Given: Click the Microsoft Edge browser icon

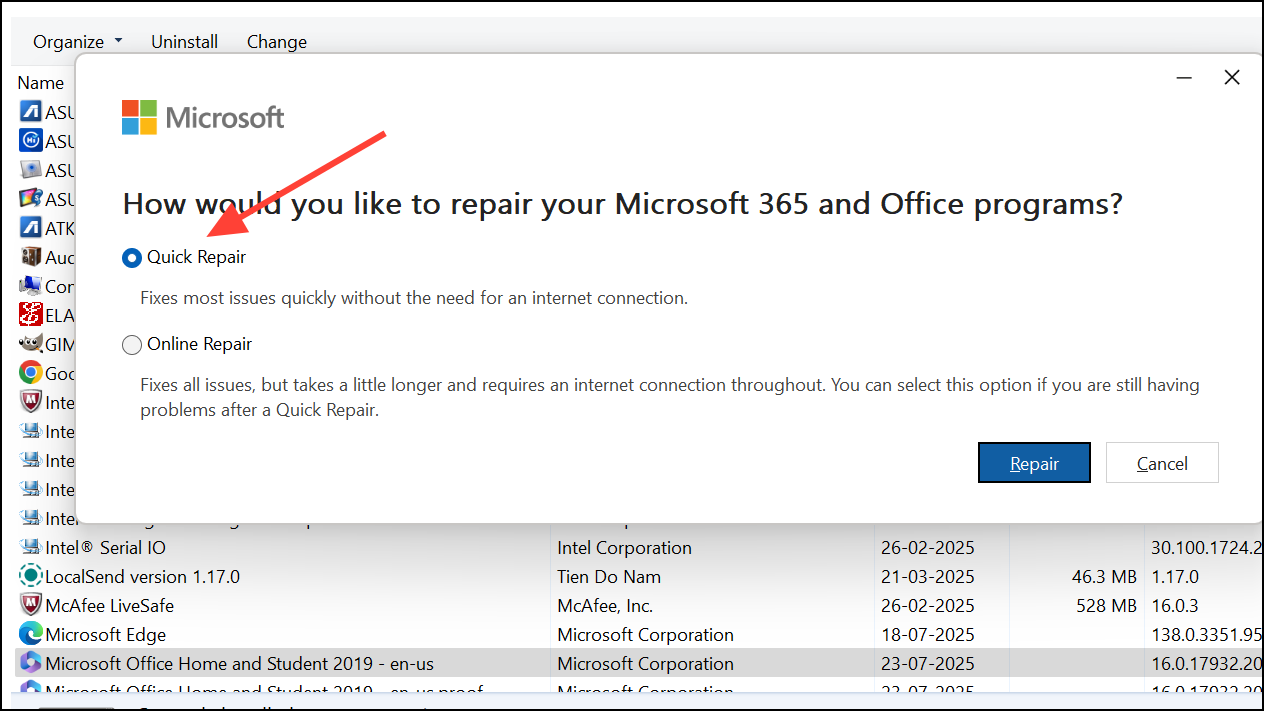Looking at the screenshot, I should click(30, 634).
